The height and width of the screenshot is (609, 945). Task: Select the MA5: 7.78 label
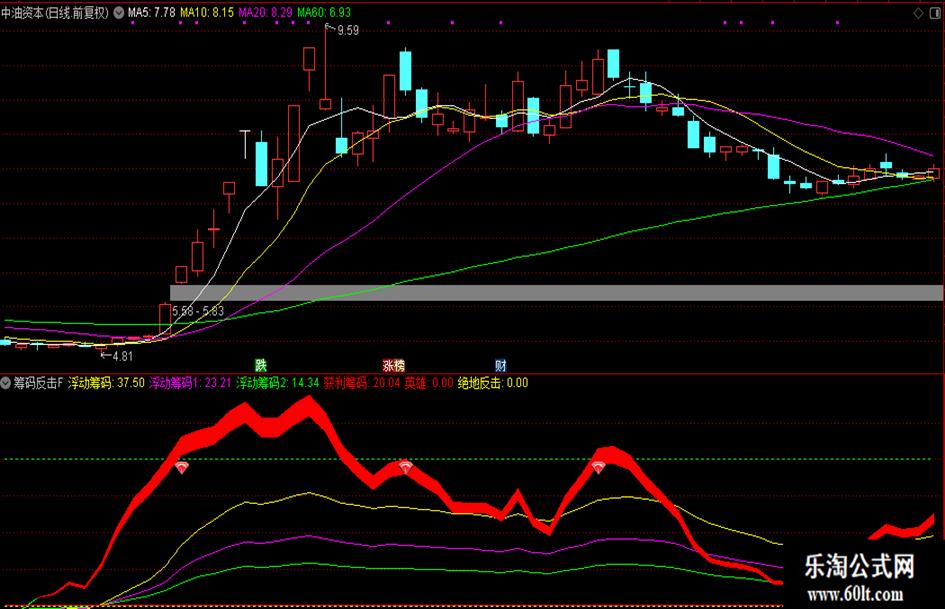click(x=151, y=12)
